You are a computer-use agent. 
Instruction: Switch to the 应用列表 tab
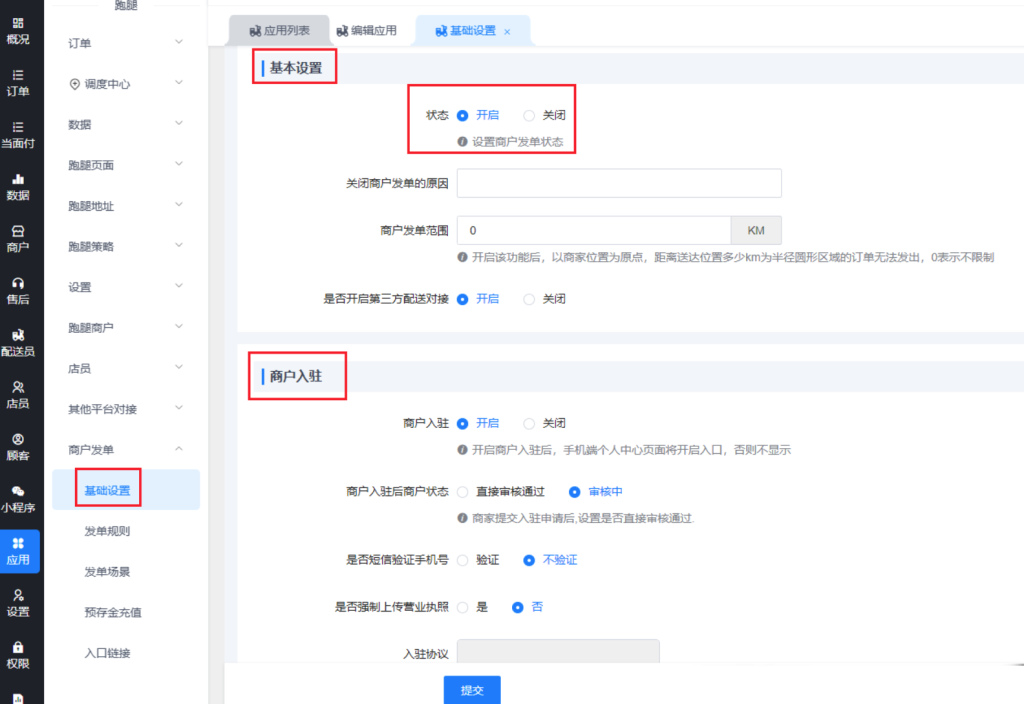[x=279, y=31]
